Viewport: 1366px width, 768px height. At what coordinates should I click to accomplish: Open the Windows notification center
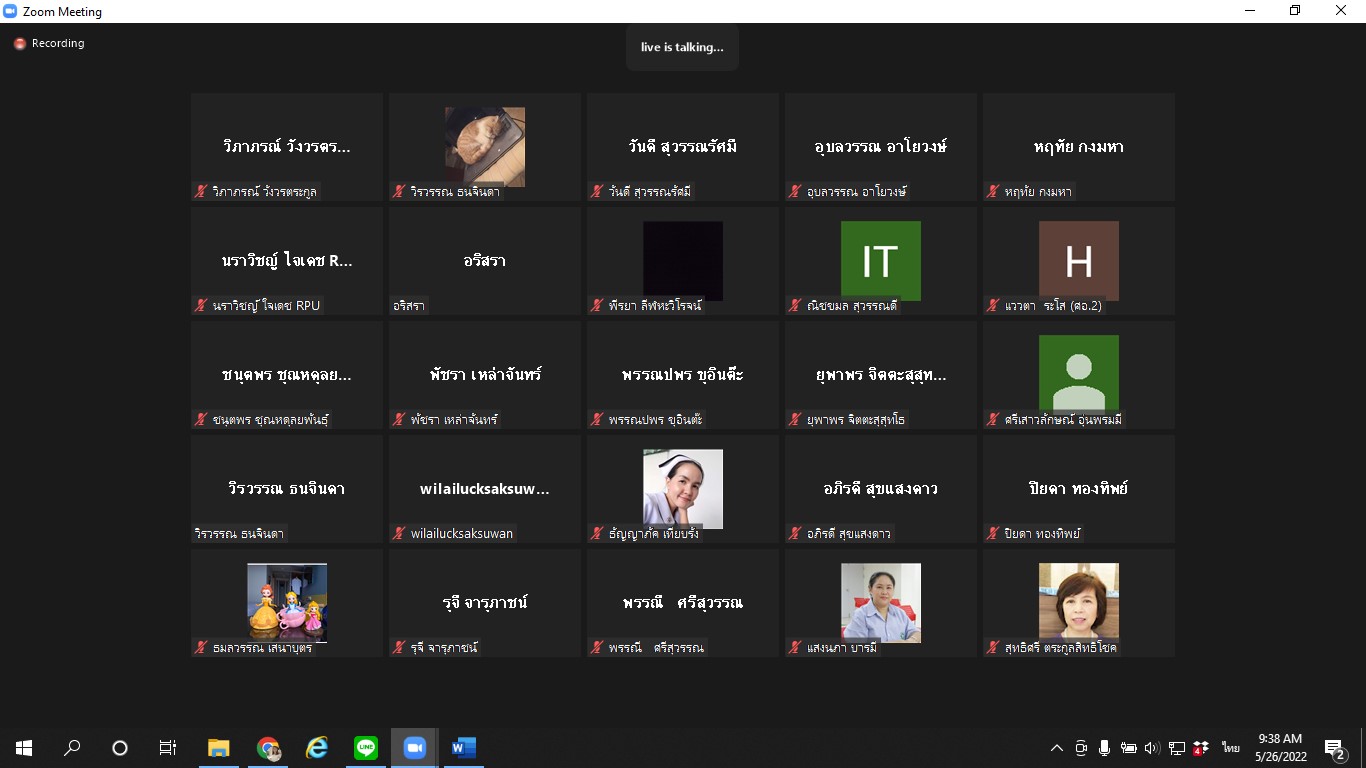1334,748
